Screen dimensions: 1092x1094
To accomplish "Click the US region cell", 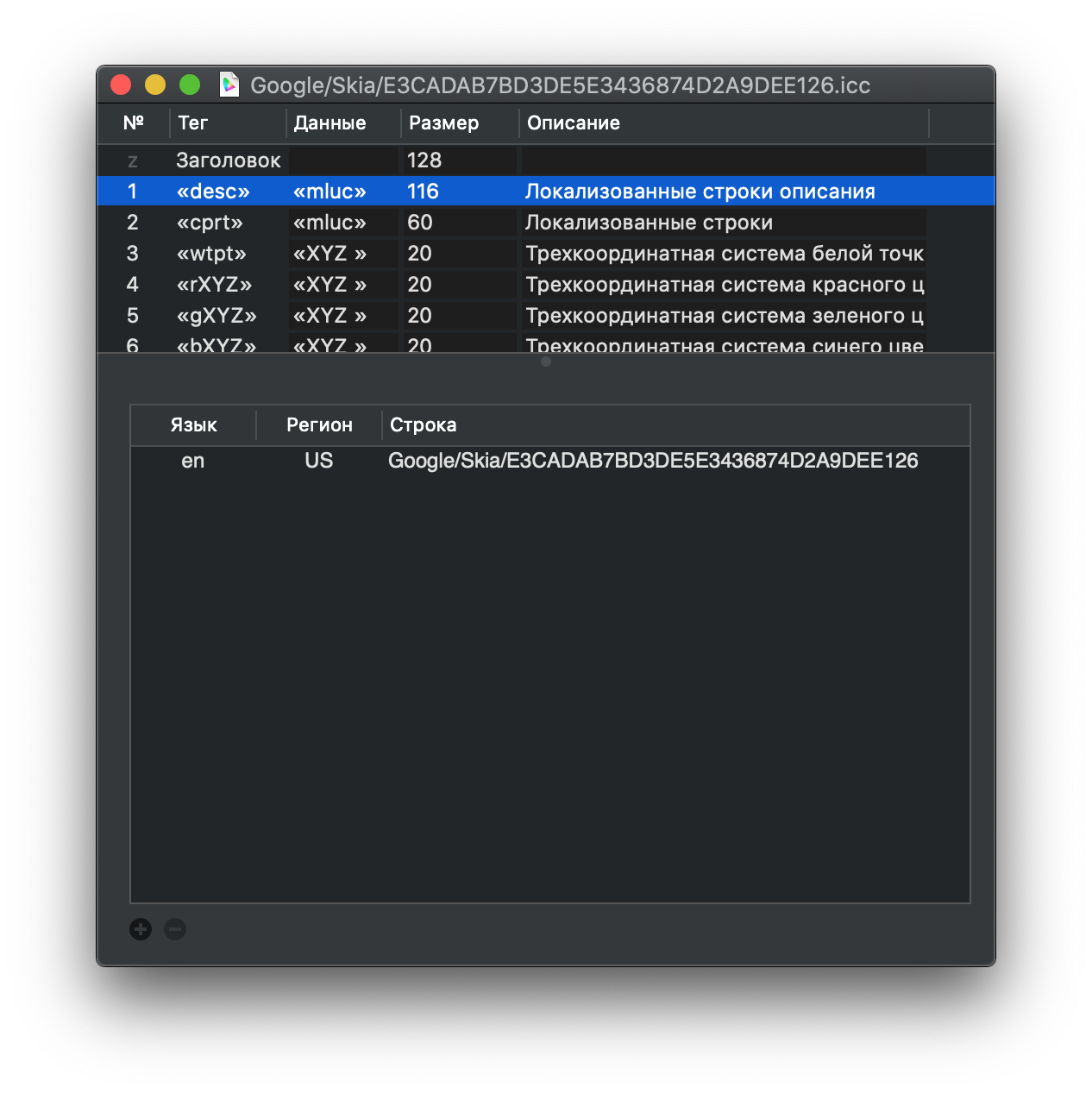I will tap(319, 461).
